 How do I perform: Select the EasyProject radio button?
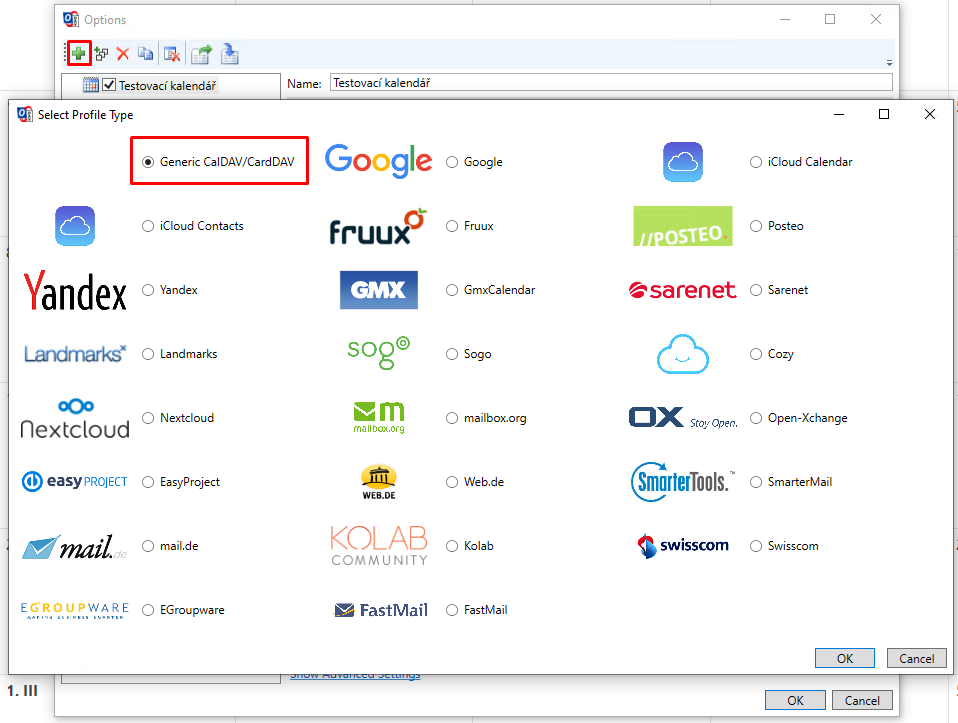pyautogui.click(x=148, y=482)
